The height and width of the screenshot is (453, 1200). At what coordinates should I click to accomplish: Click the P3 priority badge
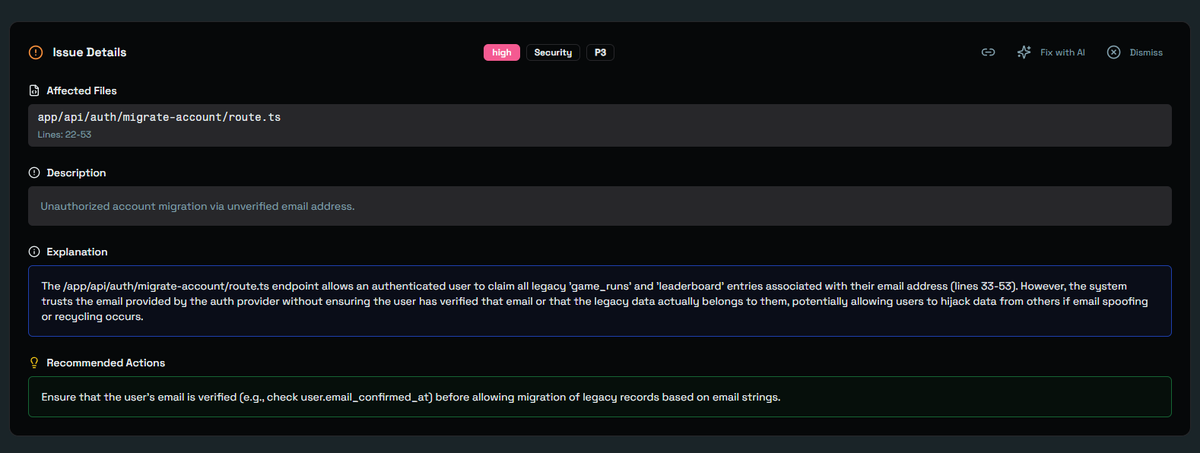[600, 52]
